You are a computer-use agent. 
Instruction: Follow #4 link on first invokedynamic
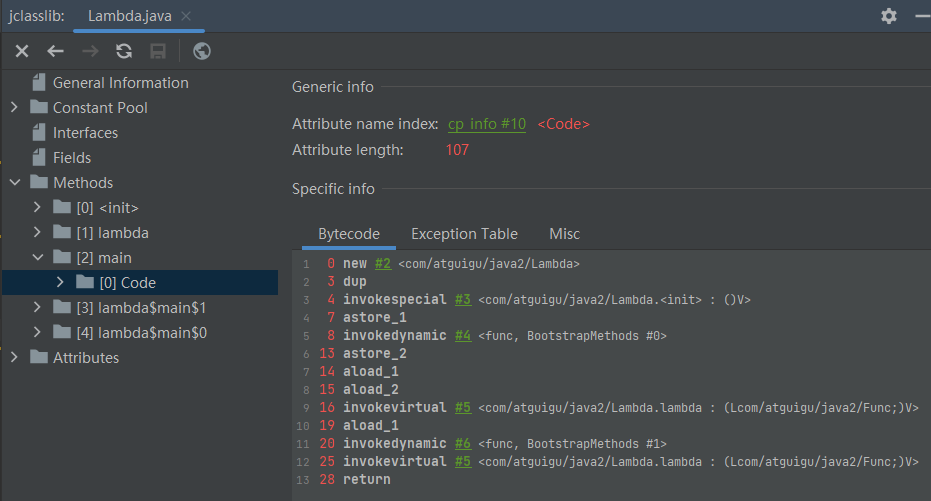click(x=463, y=336)
